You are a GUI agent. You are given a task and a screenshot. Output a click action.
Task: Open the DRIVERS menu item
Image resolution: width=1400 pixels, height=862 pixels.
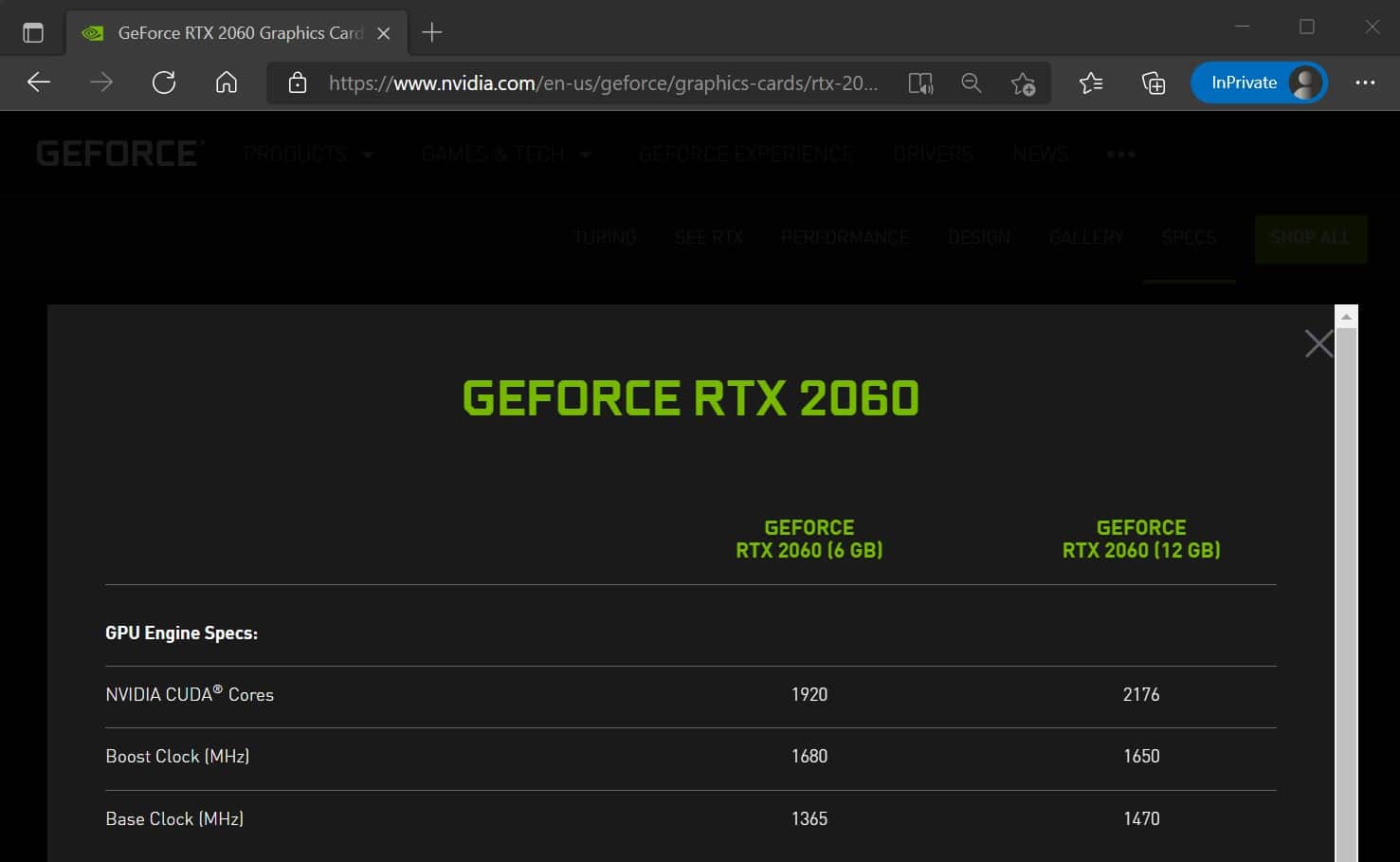933,154
